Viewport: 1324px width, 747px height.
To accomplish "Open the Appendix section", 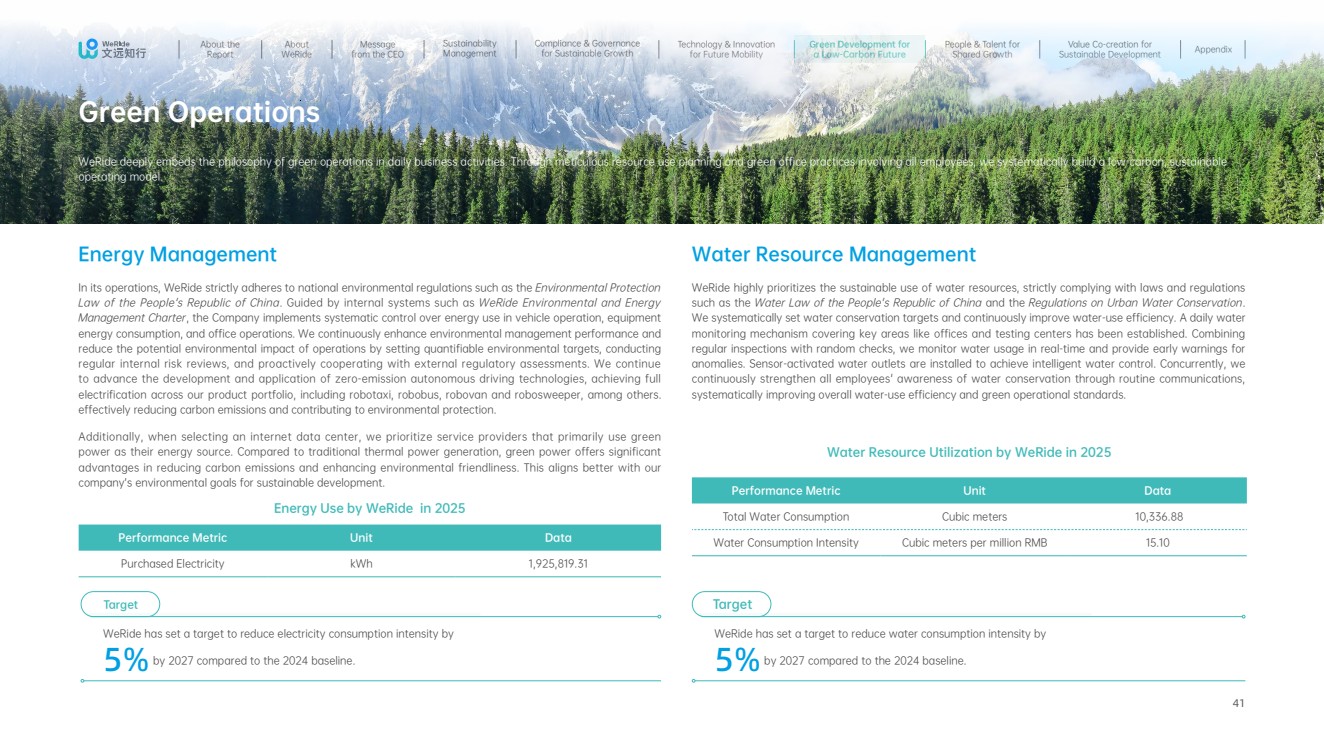I will coord(1213,49).
